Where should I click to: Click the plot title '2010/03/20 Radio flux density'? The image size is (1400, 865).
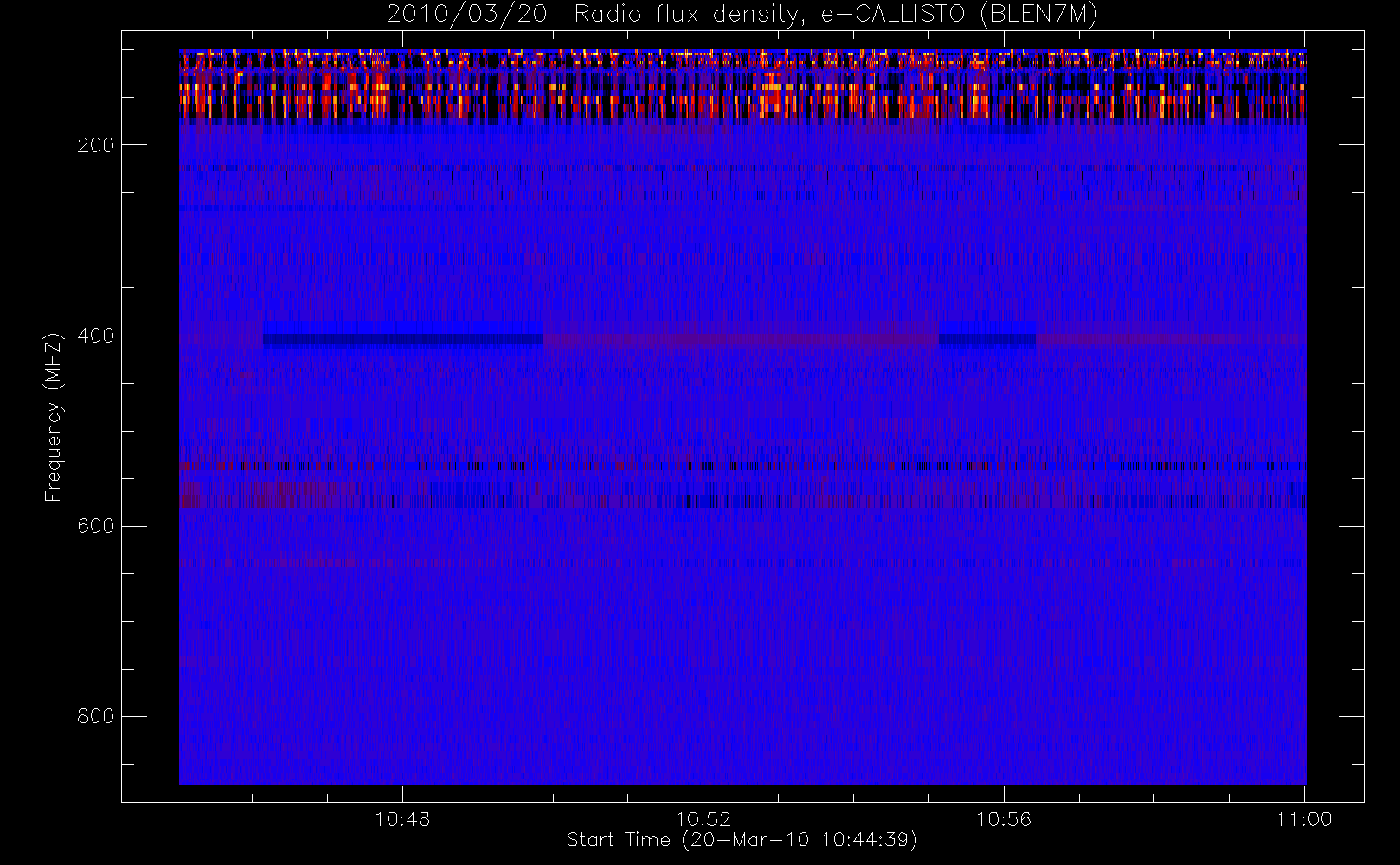coord(742,15)
